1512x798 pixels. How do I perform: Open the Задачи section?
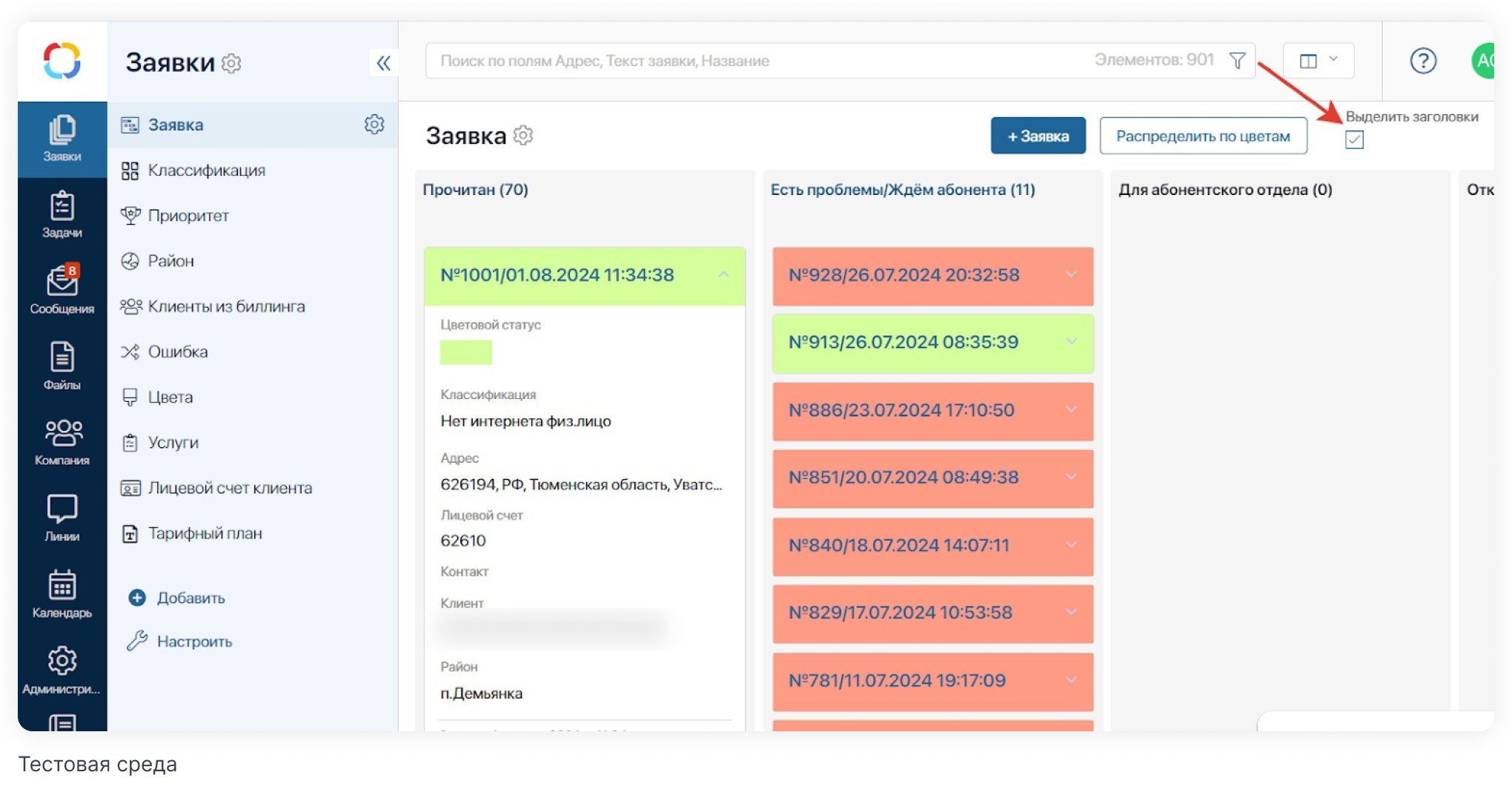click(62, 215)
